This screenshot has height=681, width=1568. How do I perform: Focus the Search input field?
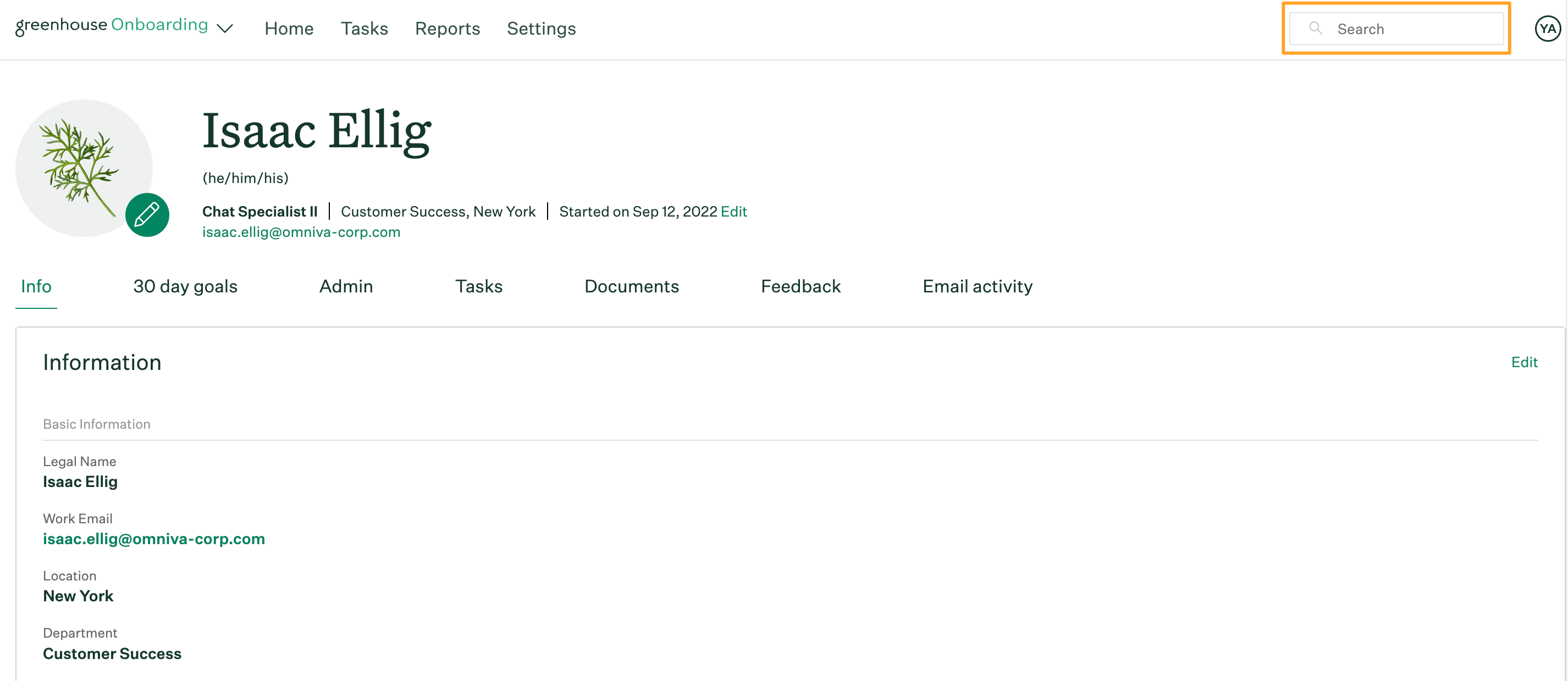click(1396, 29)
